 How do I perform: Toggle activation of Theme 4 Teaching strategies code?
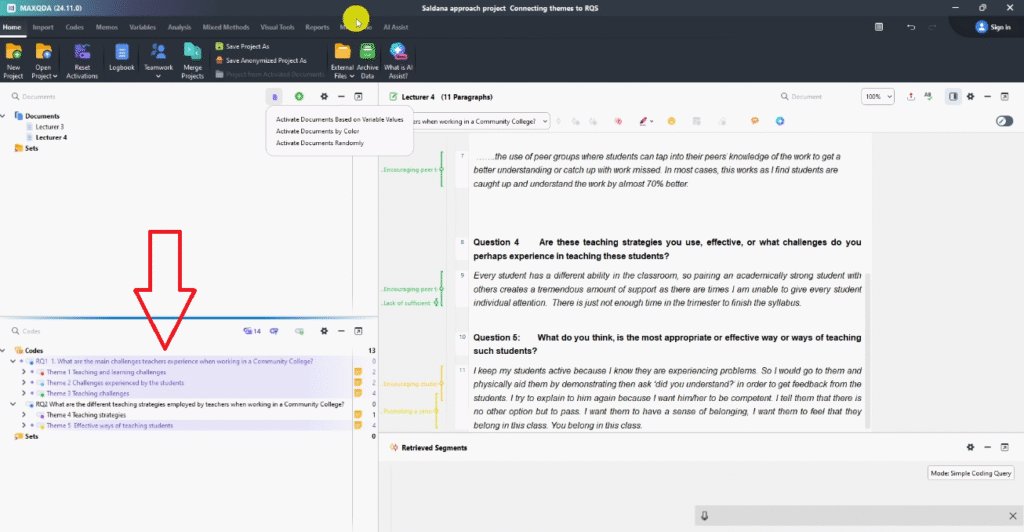38,415
